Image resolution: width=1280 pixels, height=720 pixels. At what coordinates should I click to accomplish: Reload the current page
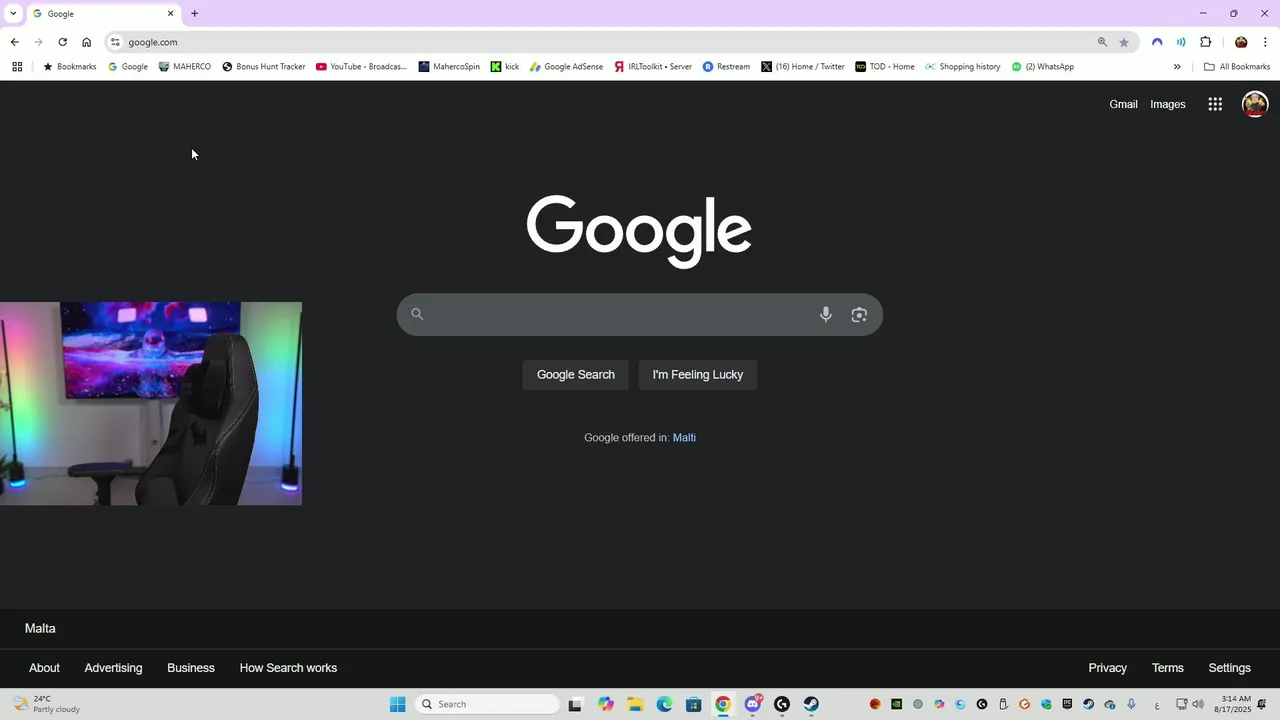[x=62, y=42]
